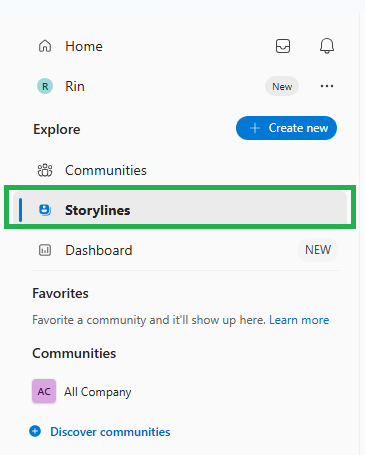The height and width of the screenshot is (455, 365).
Task: Click the Discover communities plus icon
Action: 35,431
